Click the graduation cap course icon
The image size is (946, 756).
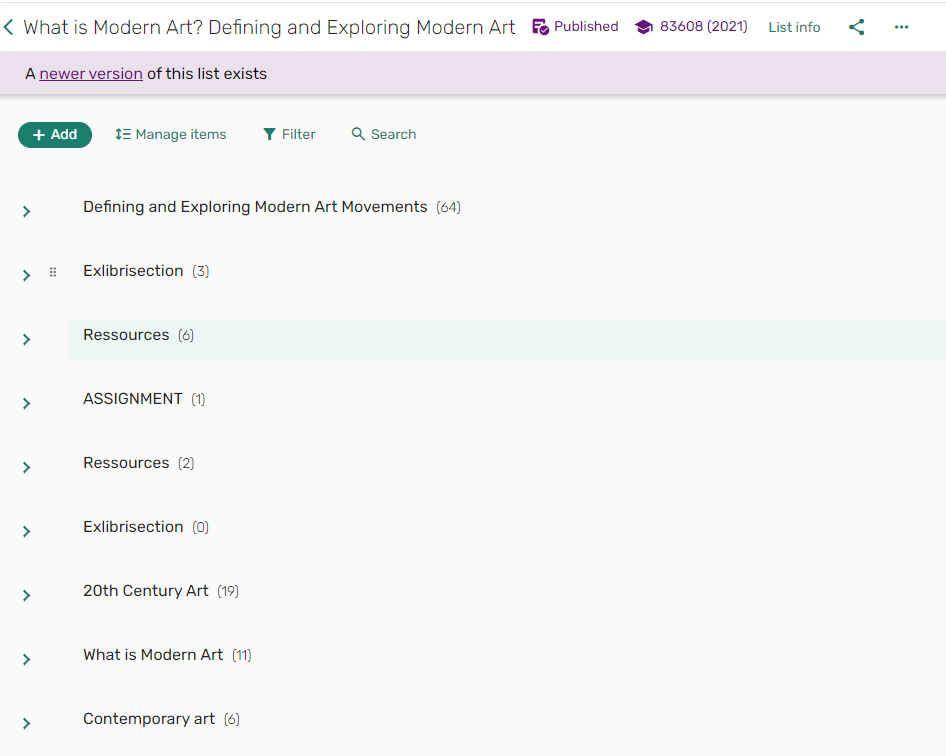pyautogui.click(x=644, y=27)
